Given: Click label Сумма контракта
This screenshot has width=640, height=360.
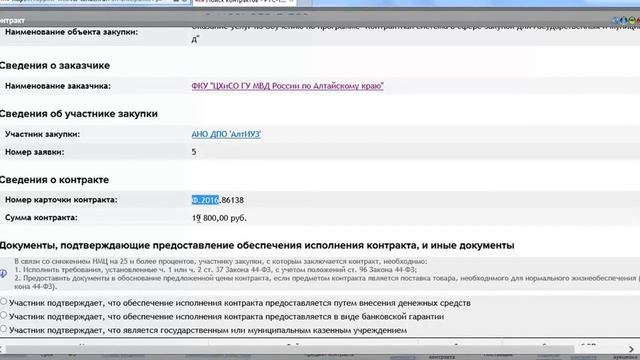Looking at the screenshot, I should [41, 218].
